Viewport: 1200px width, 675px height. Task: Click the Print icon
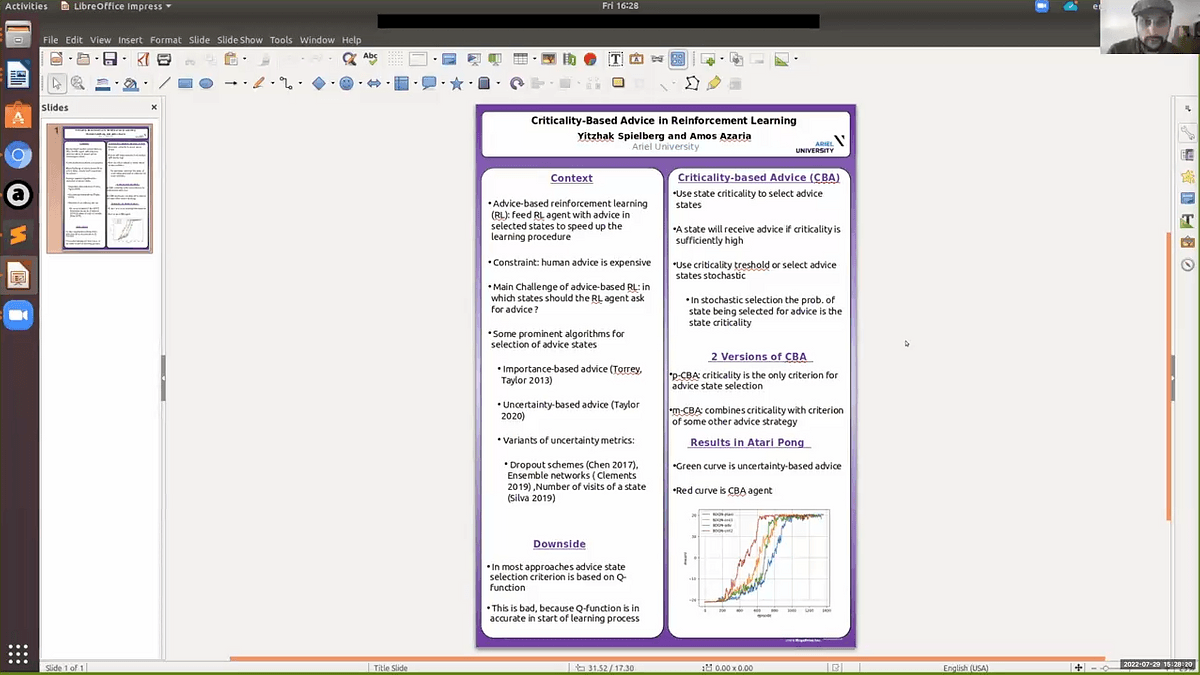(164, 59)
